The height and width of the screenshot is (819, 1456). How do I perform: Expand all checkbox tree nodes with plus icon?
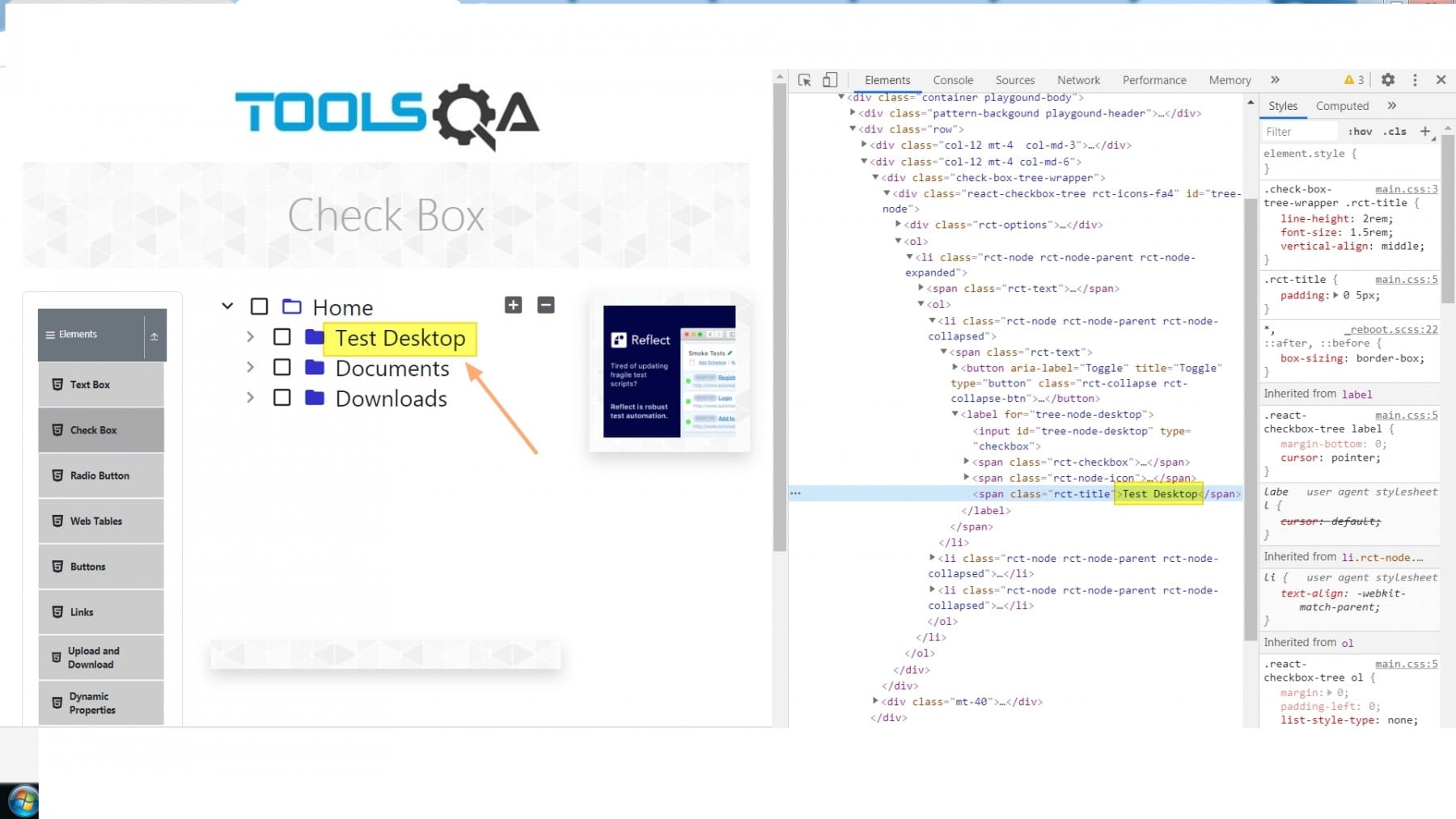coord(513,306)
